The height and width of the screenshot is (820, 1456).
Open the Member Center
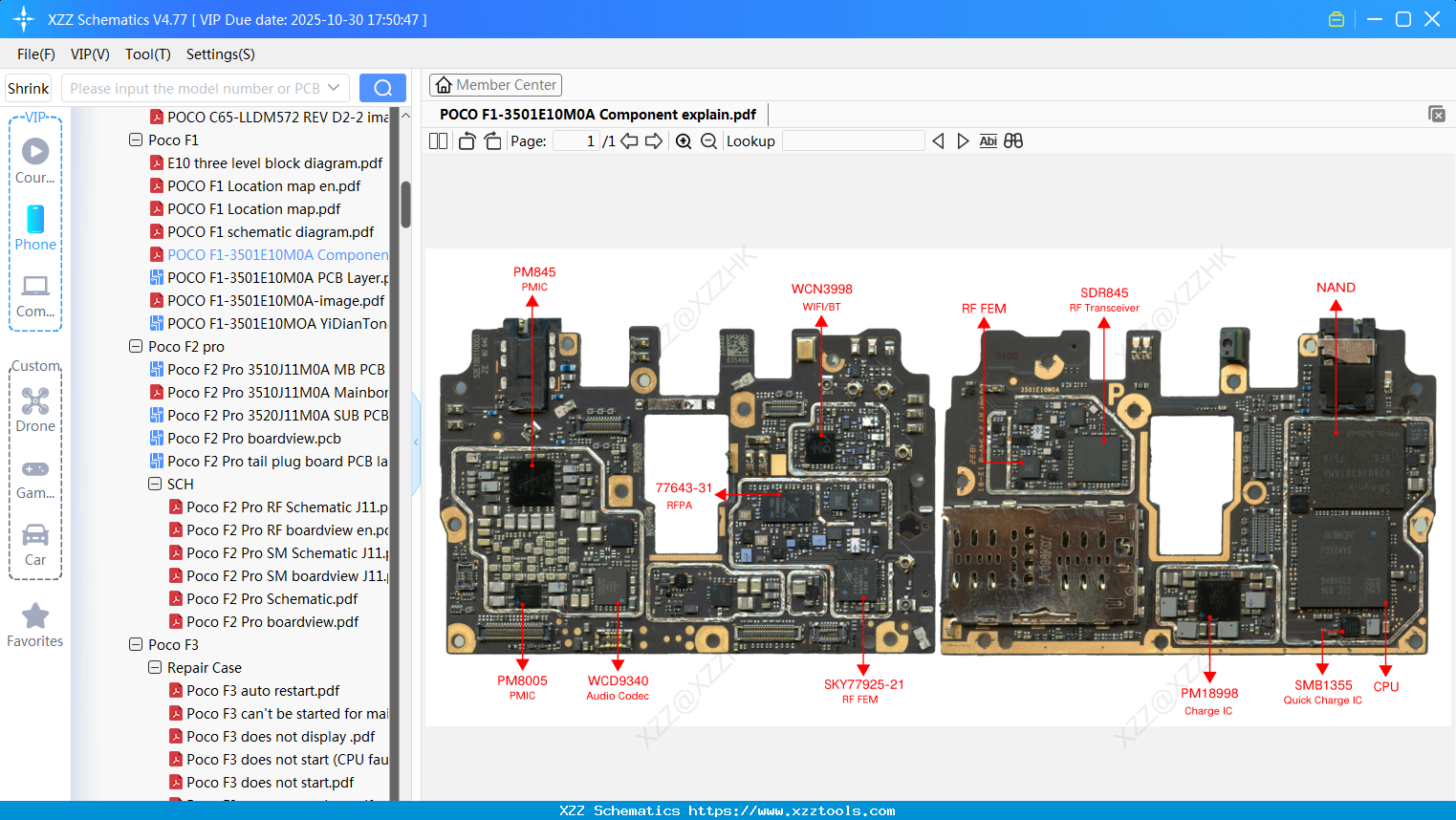[495, 84]
